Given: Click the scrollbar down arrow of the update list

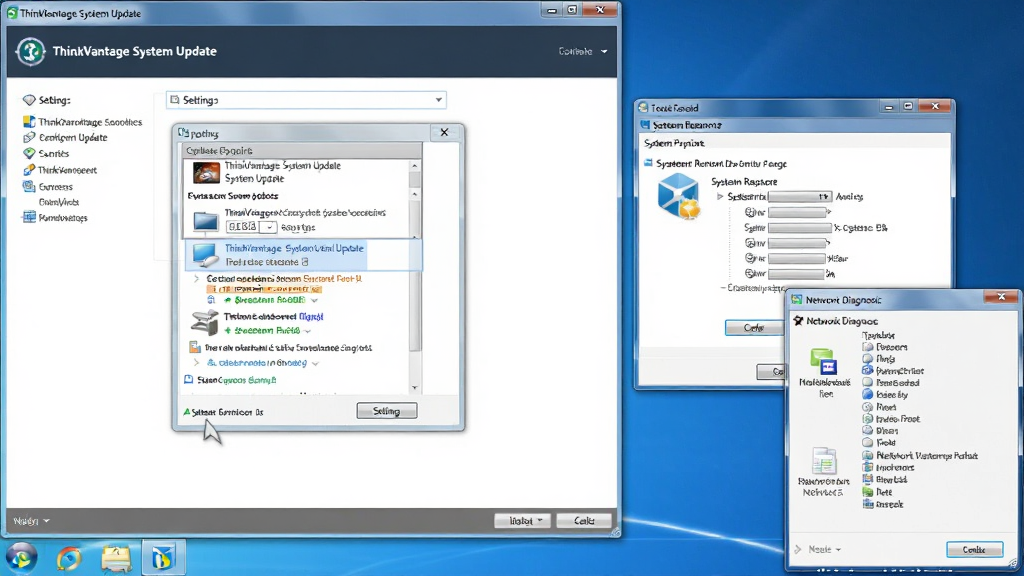Looking at the screenshot, I should pos(415,388).
